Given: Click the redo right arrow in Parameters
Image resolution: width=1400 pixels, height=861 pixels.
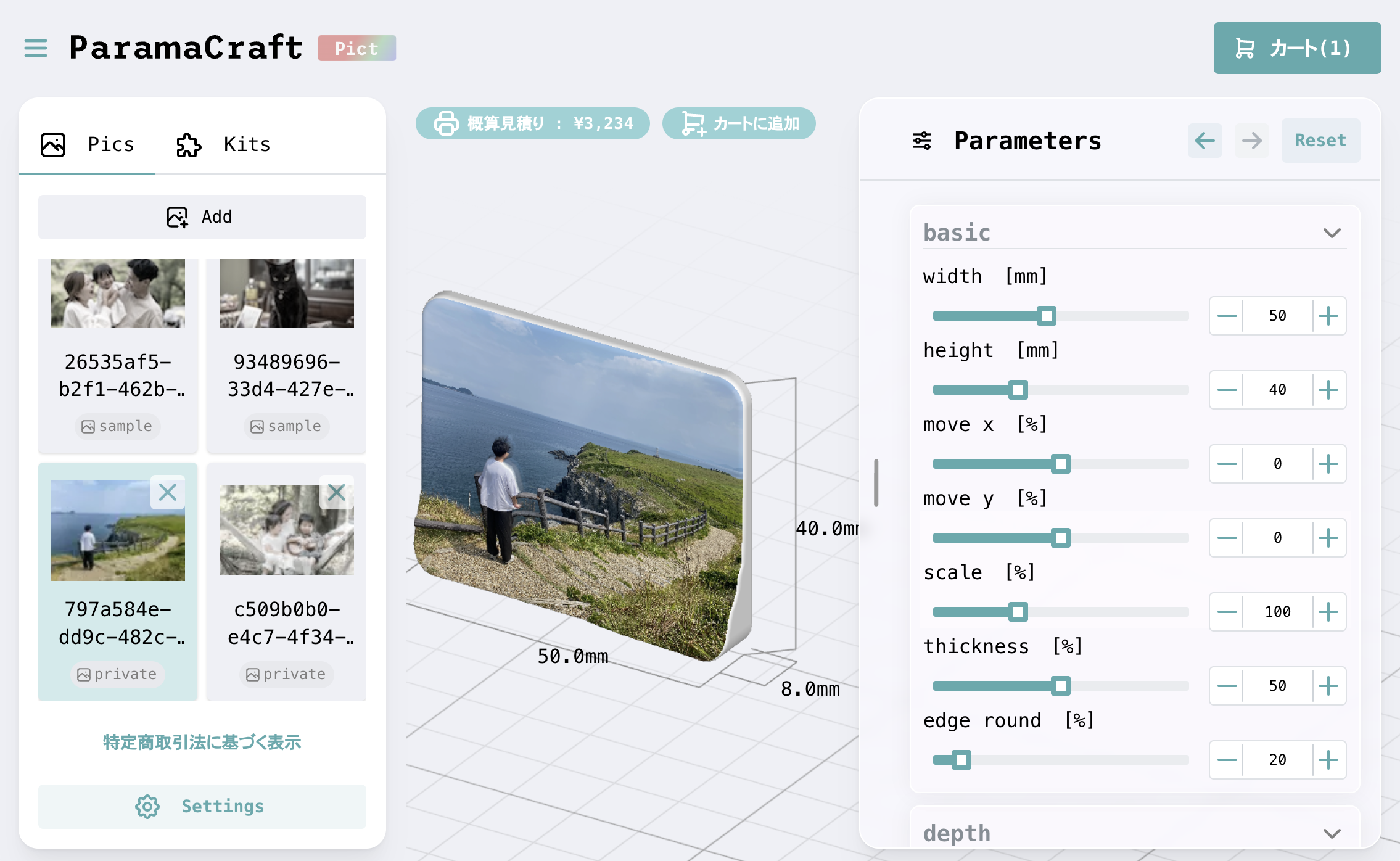Looking at the screenshot, I should [1251, 141].
